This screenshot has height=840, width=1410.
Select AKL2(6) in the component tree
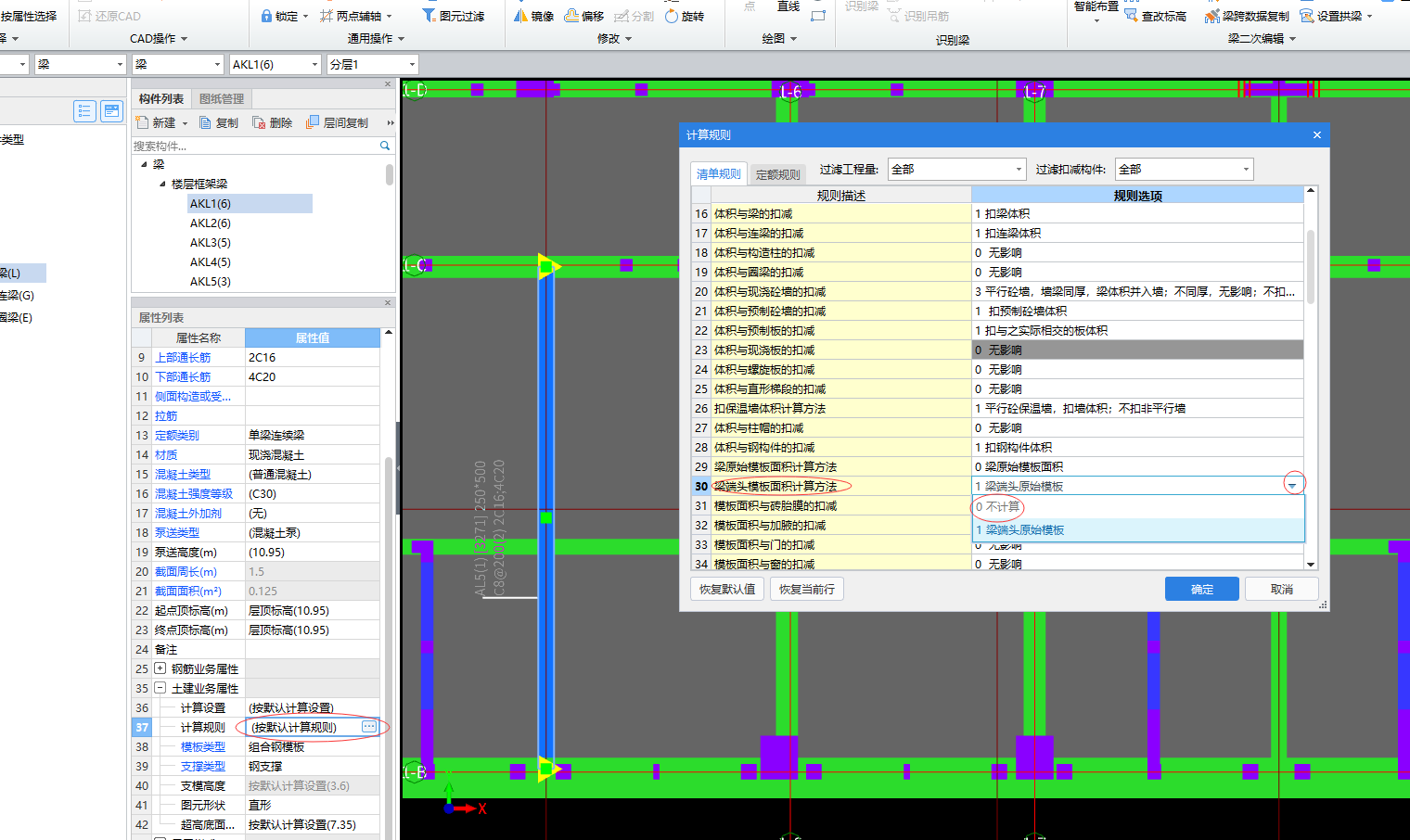[211, 223]
